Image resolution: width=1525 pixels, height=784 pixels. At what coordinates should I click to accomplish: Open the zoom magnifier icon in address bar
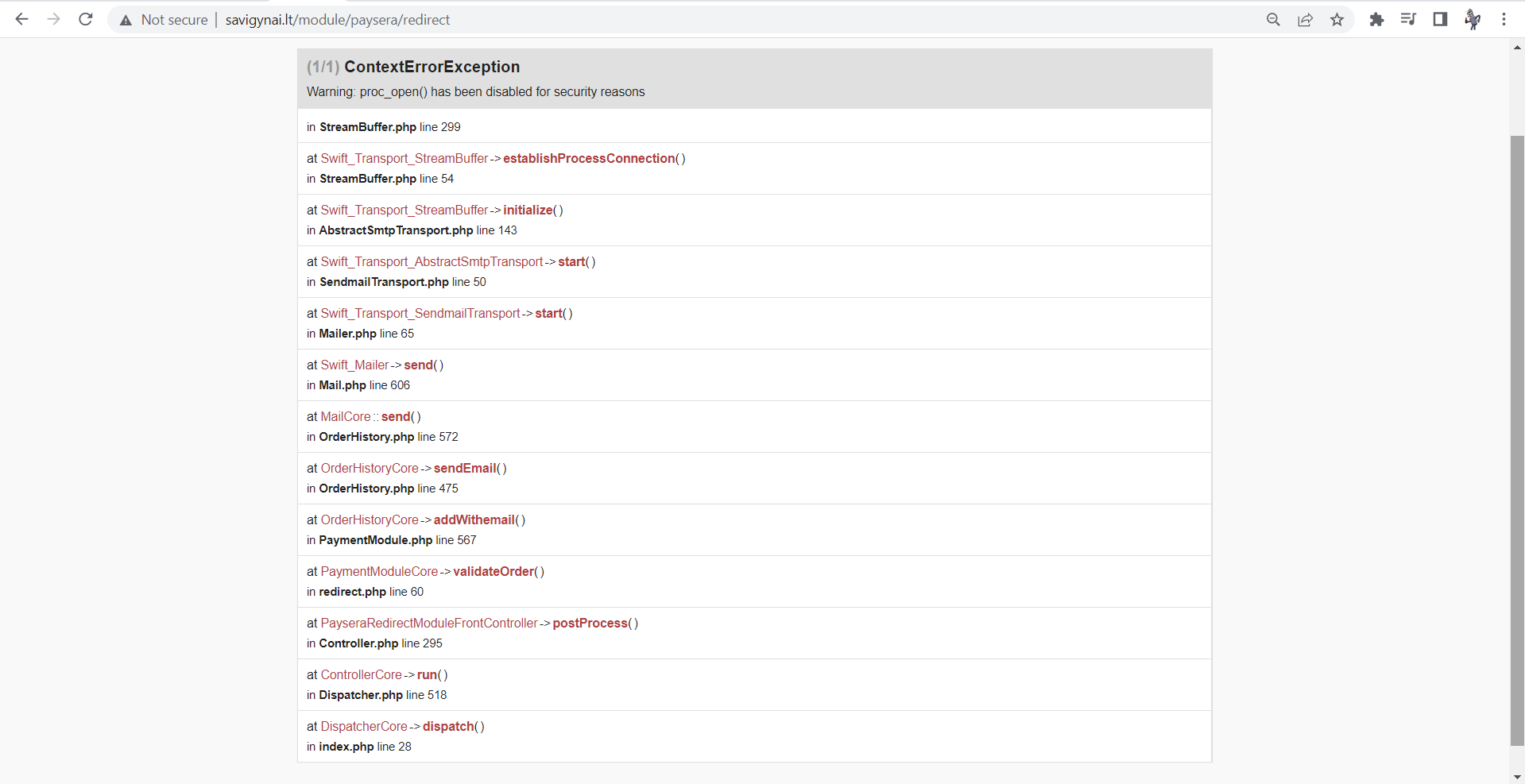coord(1273,20)
